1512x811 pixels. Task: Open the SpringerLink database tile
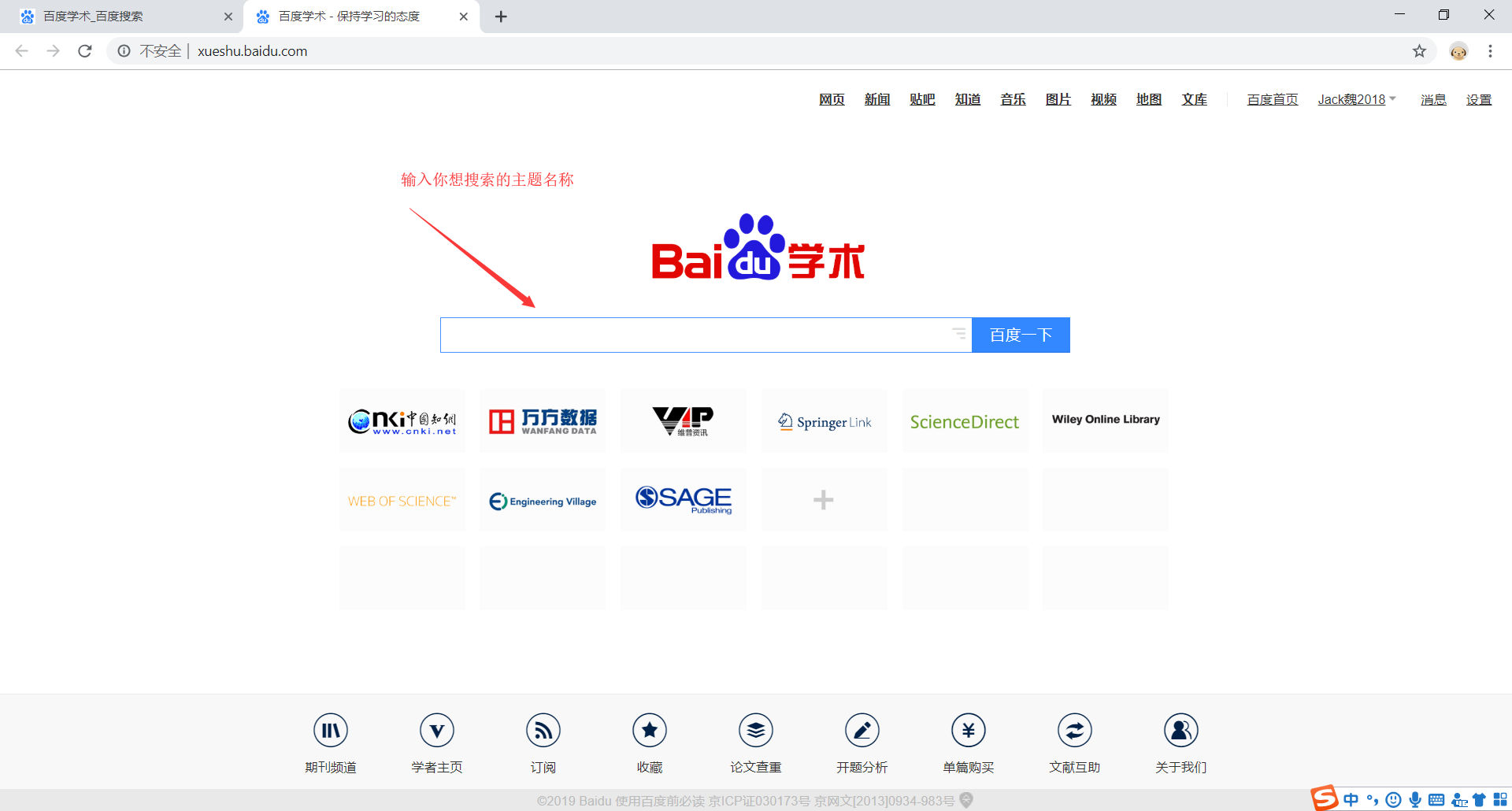coord(825,421)
